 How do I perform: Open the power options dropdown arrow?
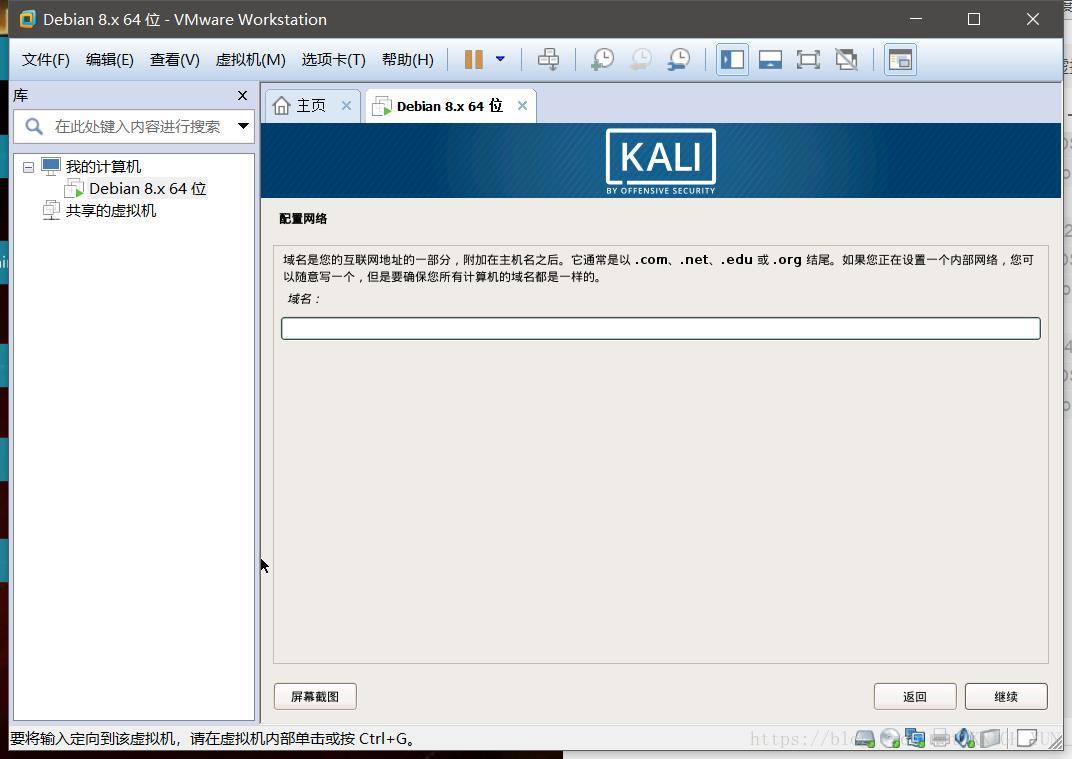[500, 59]
